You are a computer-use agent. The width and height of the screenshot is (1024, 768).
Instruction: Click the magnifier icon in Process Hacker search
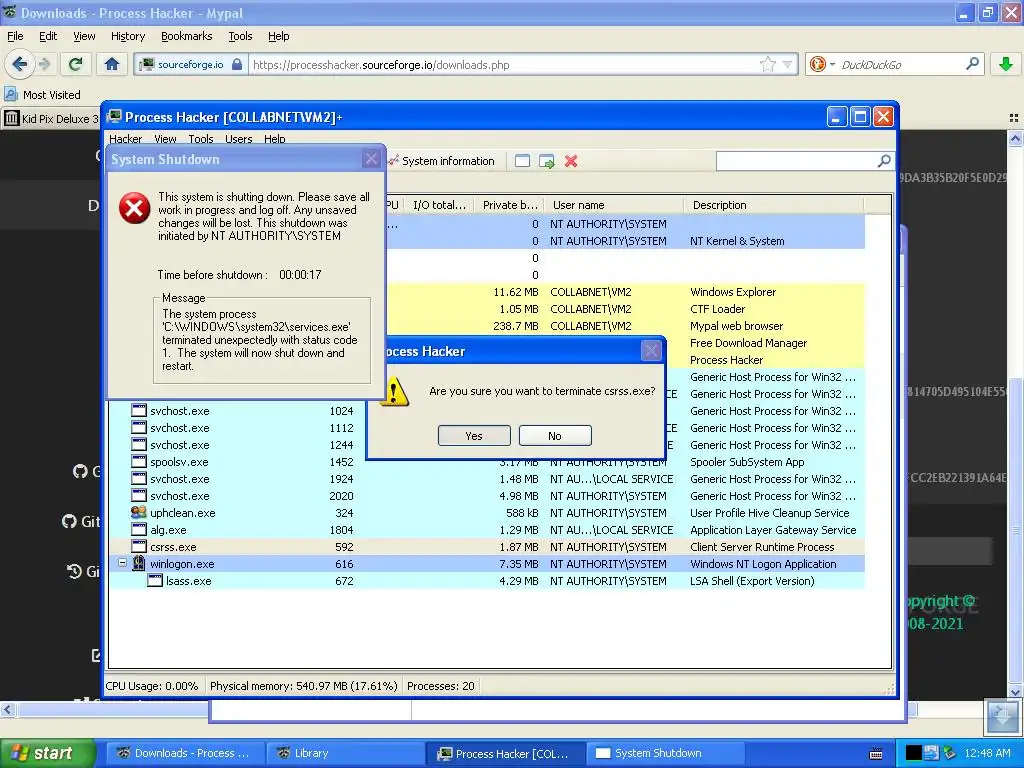click(884, 161)
